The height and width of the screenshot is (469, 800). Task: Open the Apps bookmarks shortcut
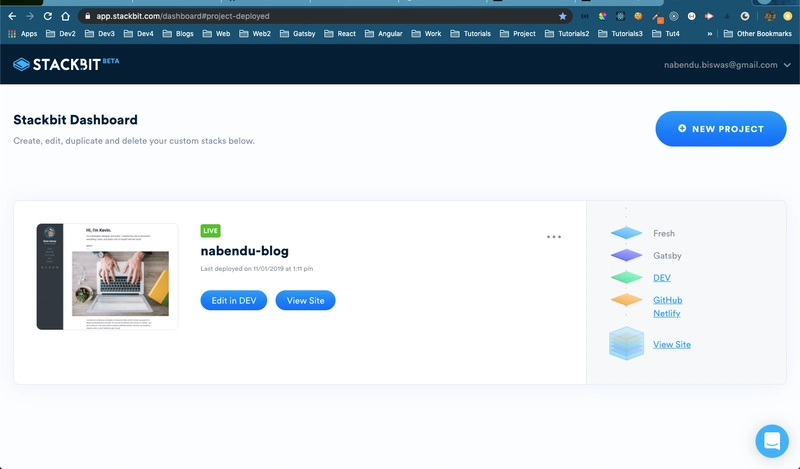(x=22, y=34)
